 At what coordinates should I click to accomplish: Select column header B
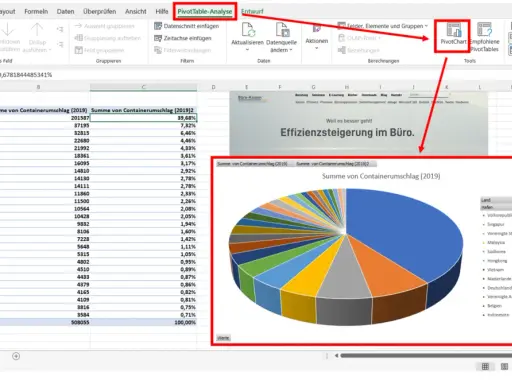point(38,87)
